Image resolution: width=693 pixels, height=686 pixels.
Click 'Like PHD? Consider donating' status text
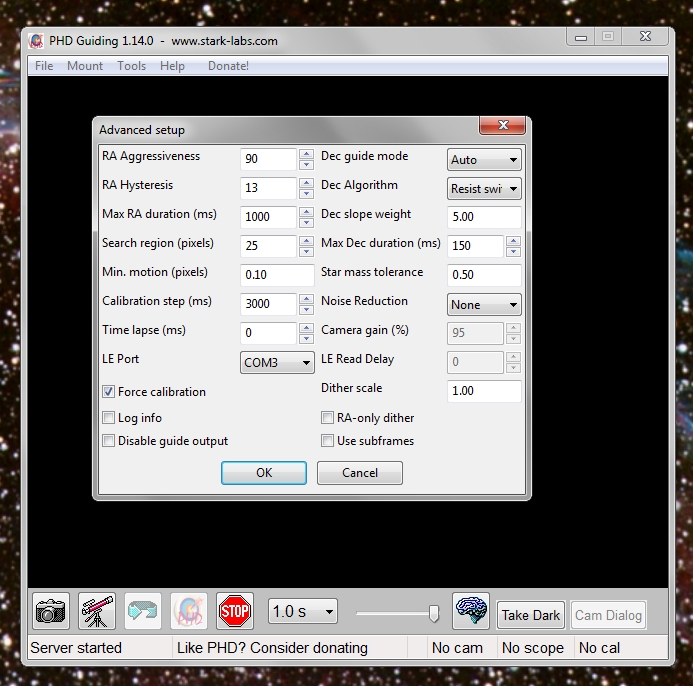272,648
